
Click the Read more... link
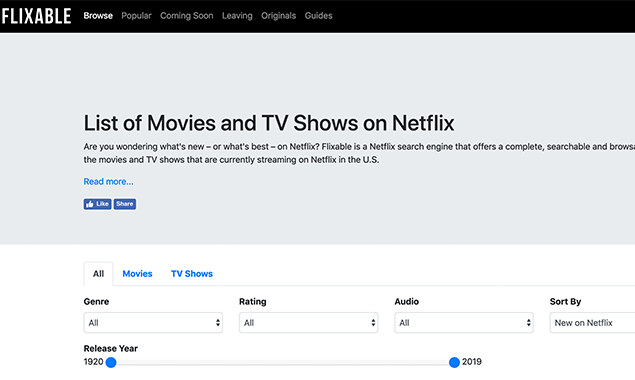pos(108,181)
